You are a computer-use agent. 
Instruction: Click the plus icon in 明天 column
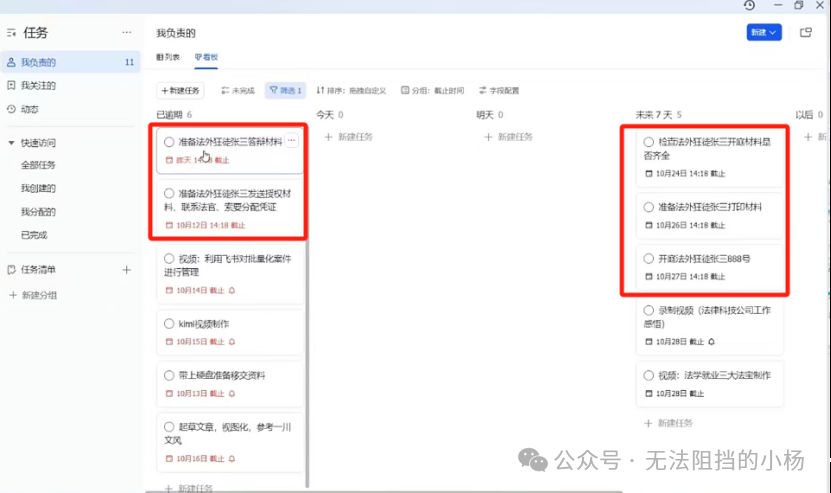(488, 137)
